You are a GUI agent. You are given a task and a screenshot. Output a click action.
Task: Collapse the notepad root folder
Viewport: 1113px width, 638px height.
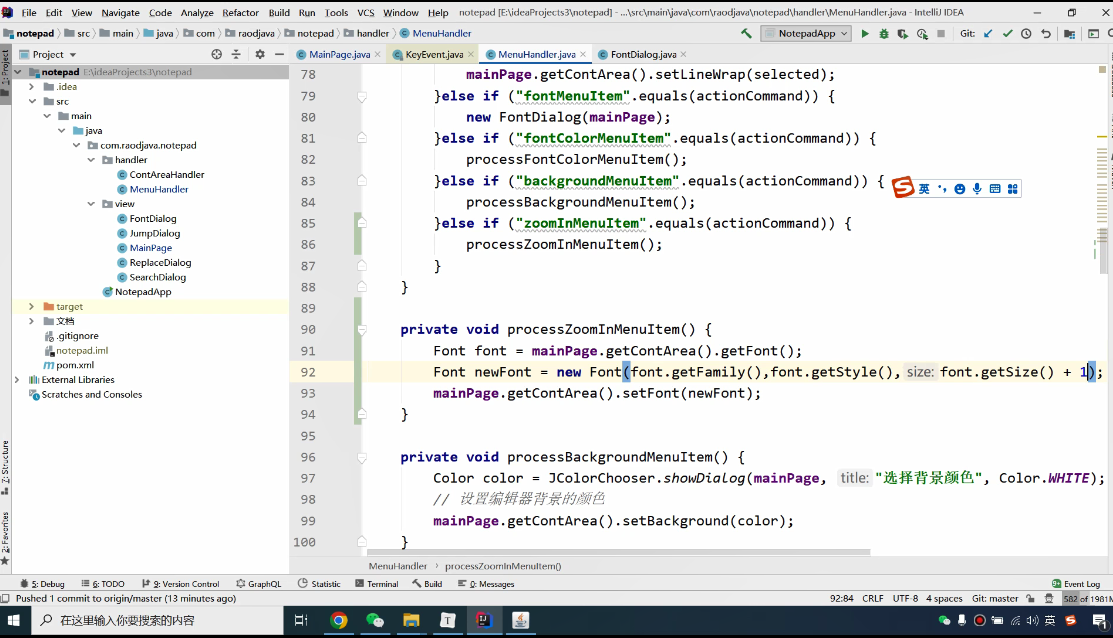18,72
